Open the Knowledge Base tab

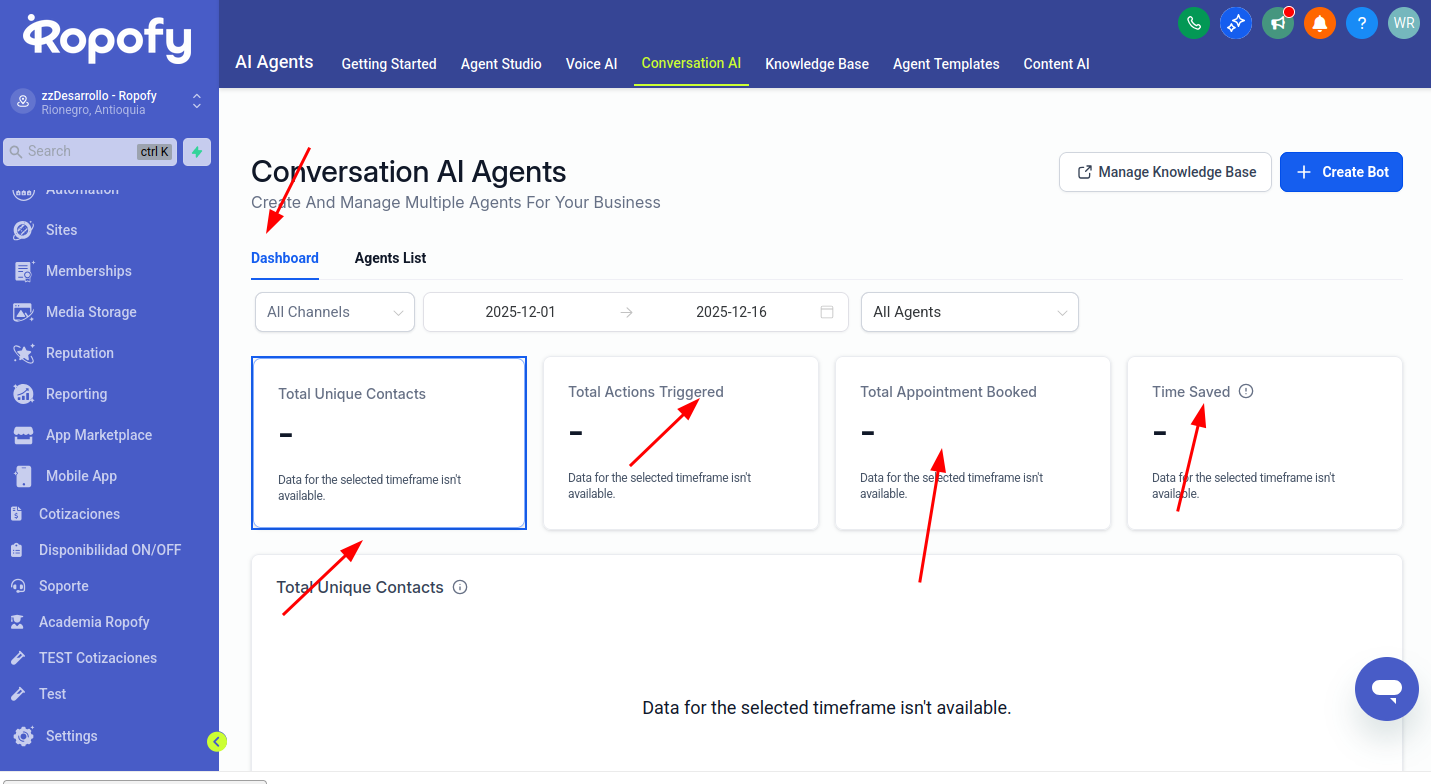coord(816,64)
